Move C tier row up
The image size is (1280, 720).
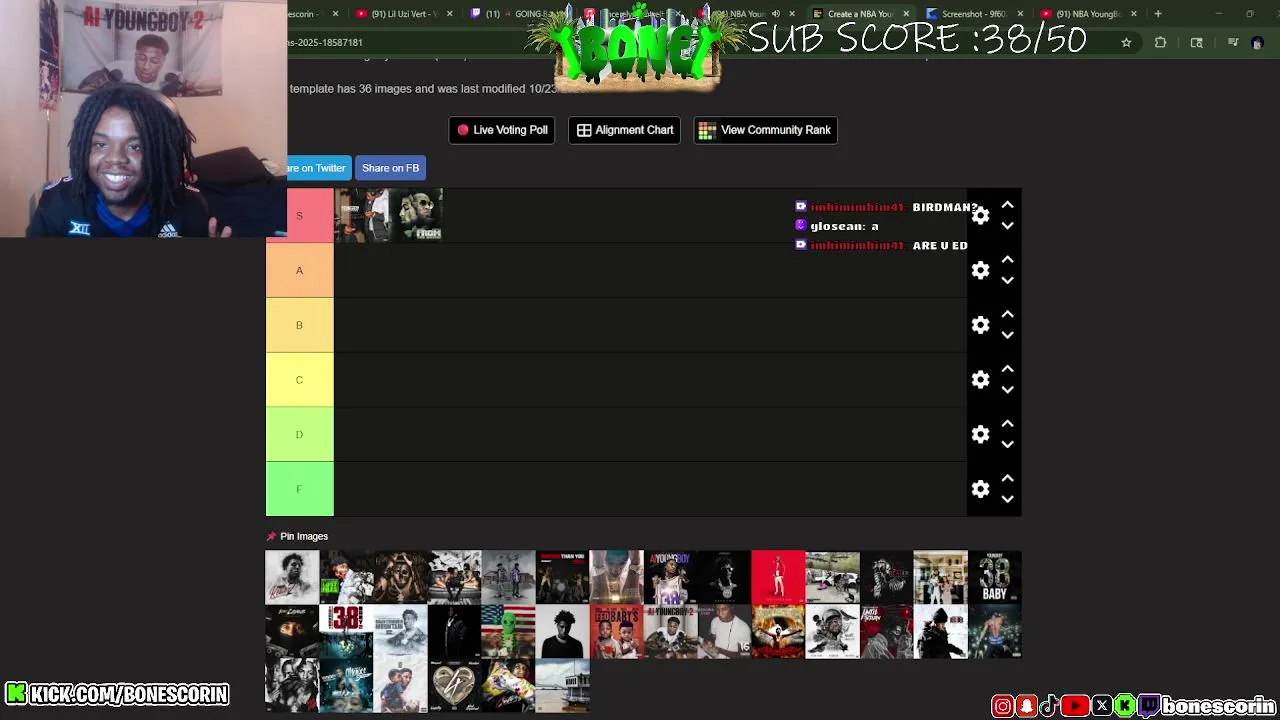(x=1007, y=369)
